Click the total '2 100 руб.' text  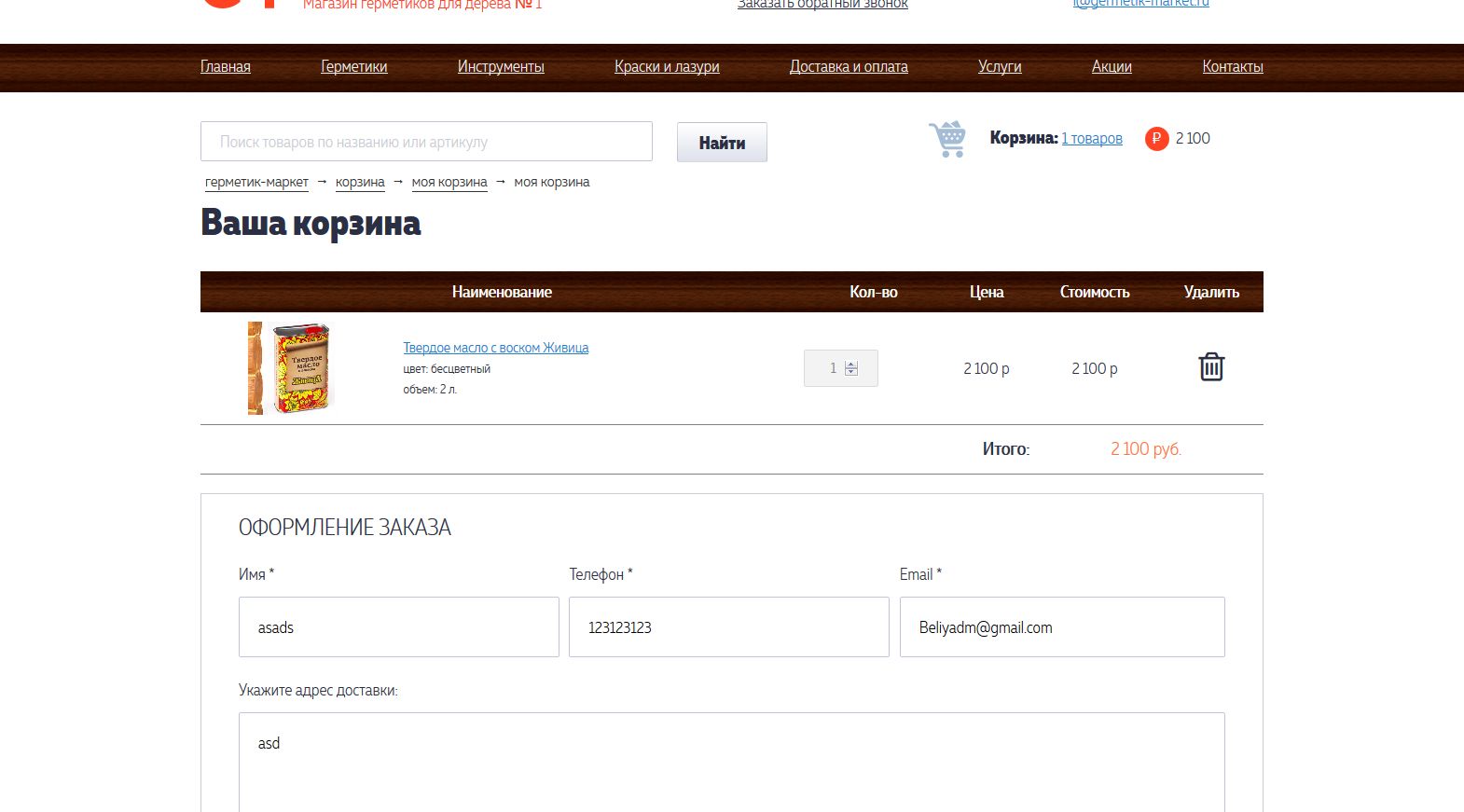pos(1146,449)
